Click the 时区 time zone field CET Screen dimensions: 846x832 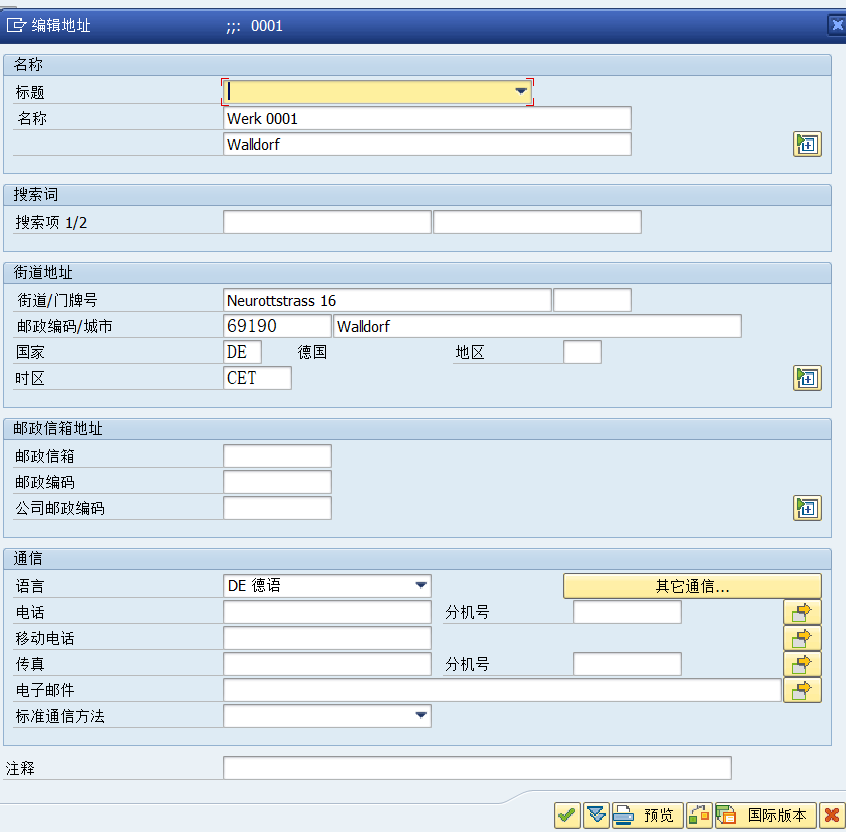(257, 378)
